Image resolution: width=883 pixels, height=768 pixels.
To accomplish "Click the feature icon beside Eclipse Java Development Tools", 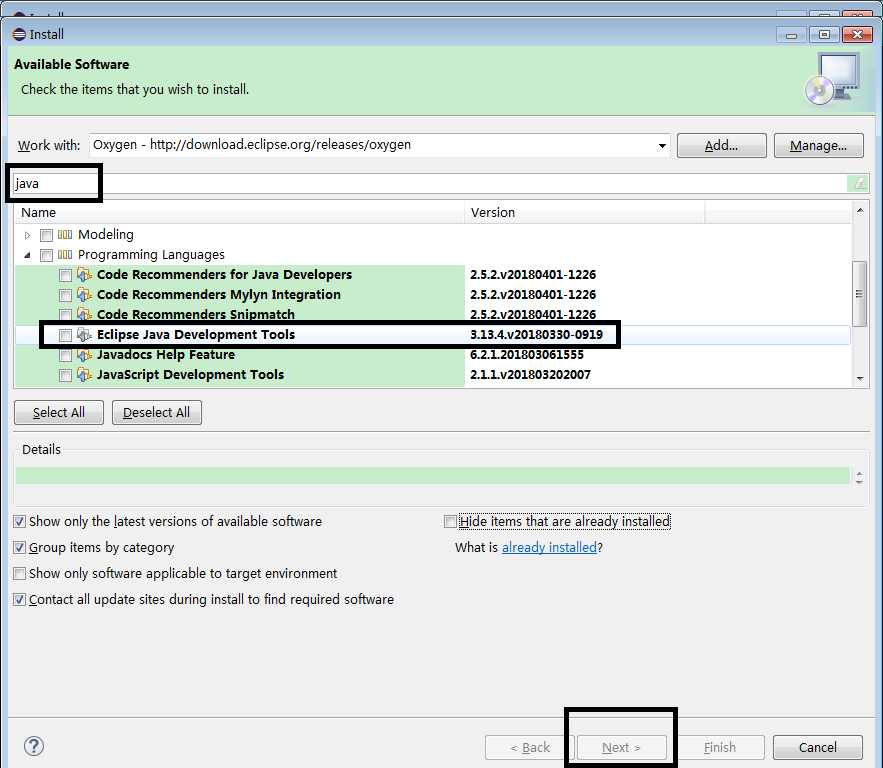I will [84, 334].
